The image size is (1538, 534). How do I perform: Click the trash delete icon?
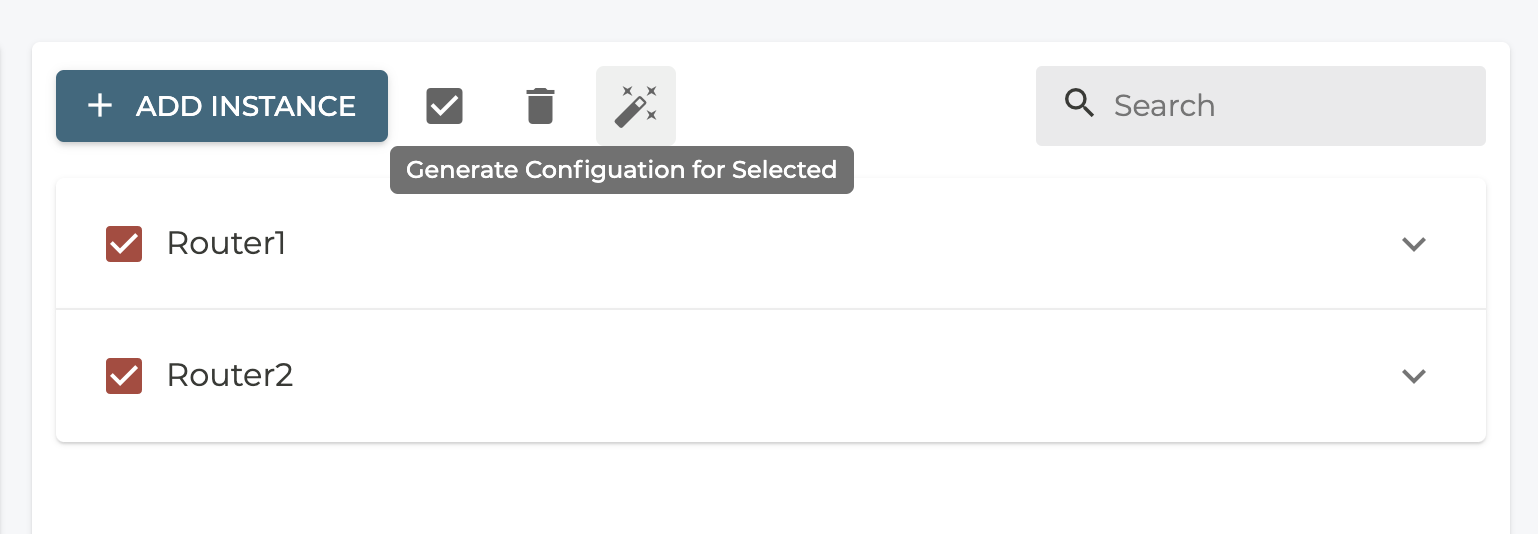(540, 106)
